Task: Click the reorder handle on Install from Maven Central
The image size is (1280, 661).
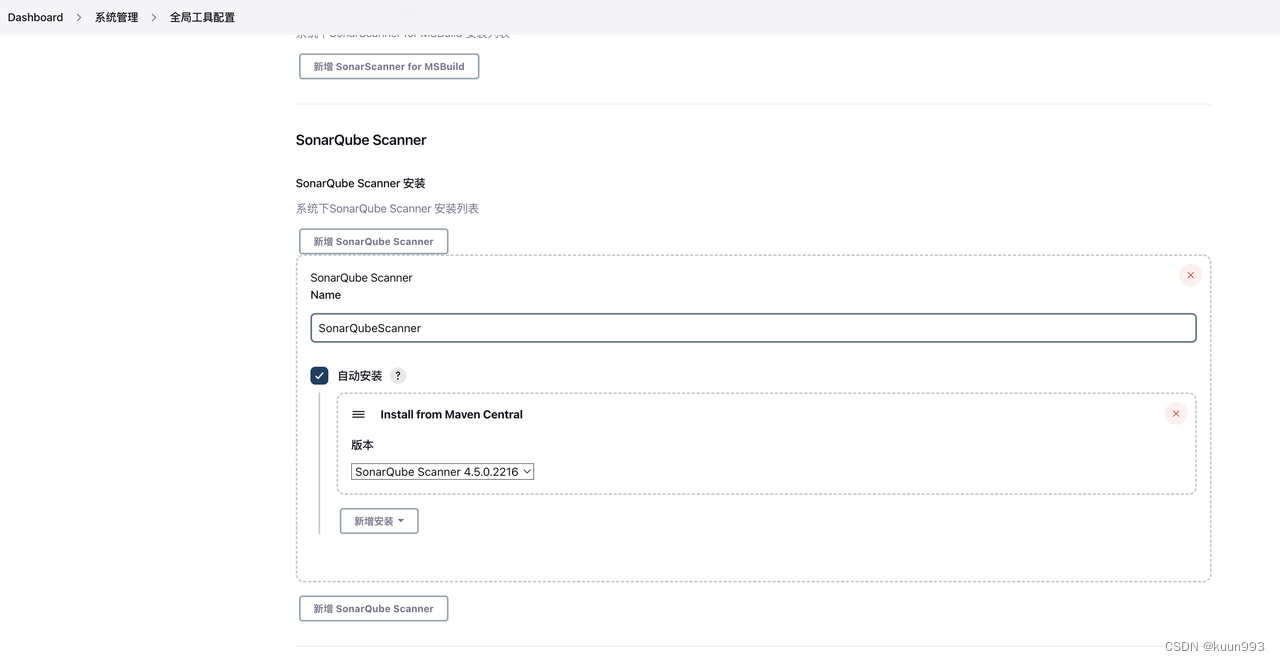Action: tap(358, 414)
